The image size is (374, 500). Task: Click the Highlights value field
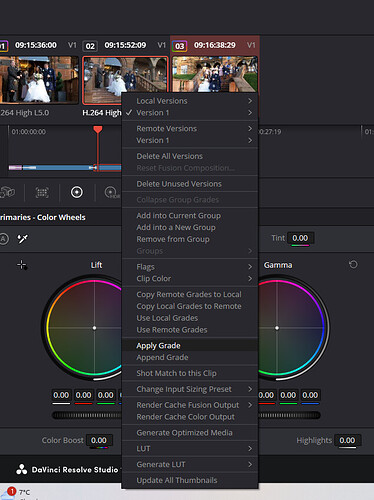point(347,440)
